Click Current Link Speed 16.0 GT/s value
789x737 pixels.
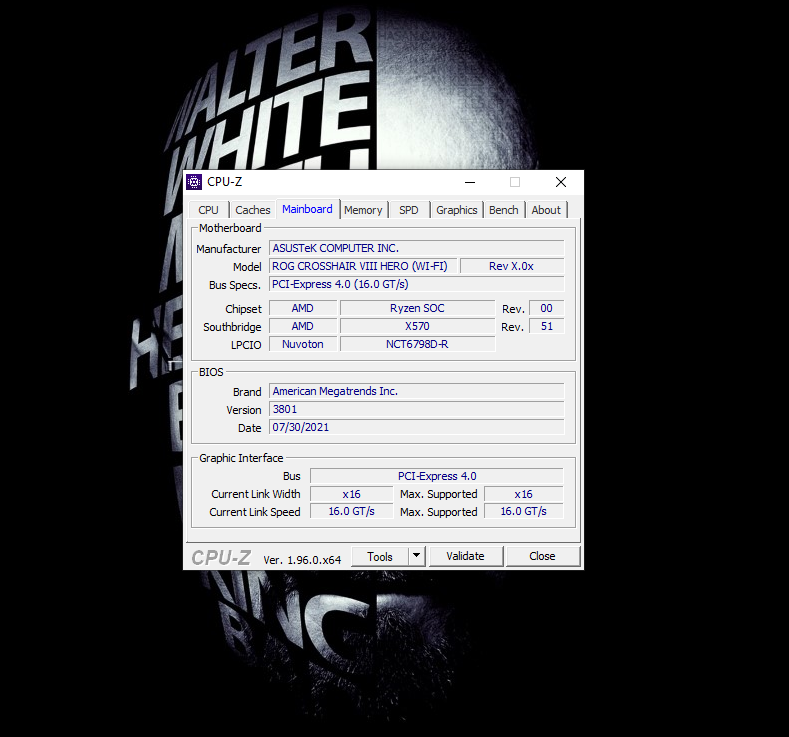click(x=351, y=511)
